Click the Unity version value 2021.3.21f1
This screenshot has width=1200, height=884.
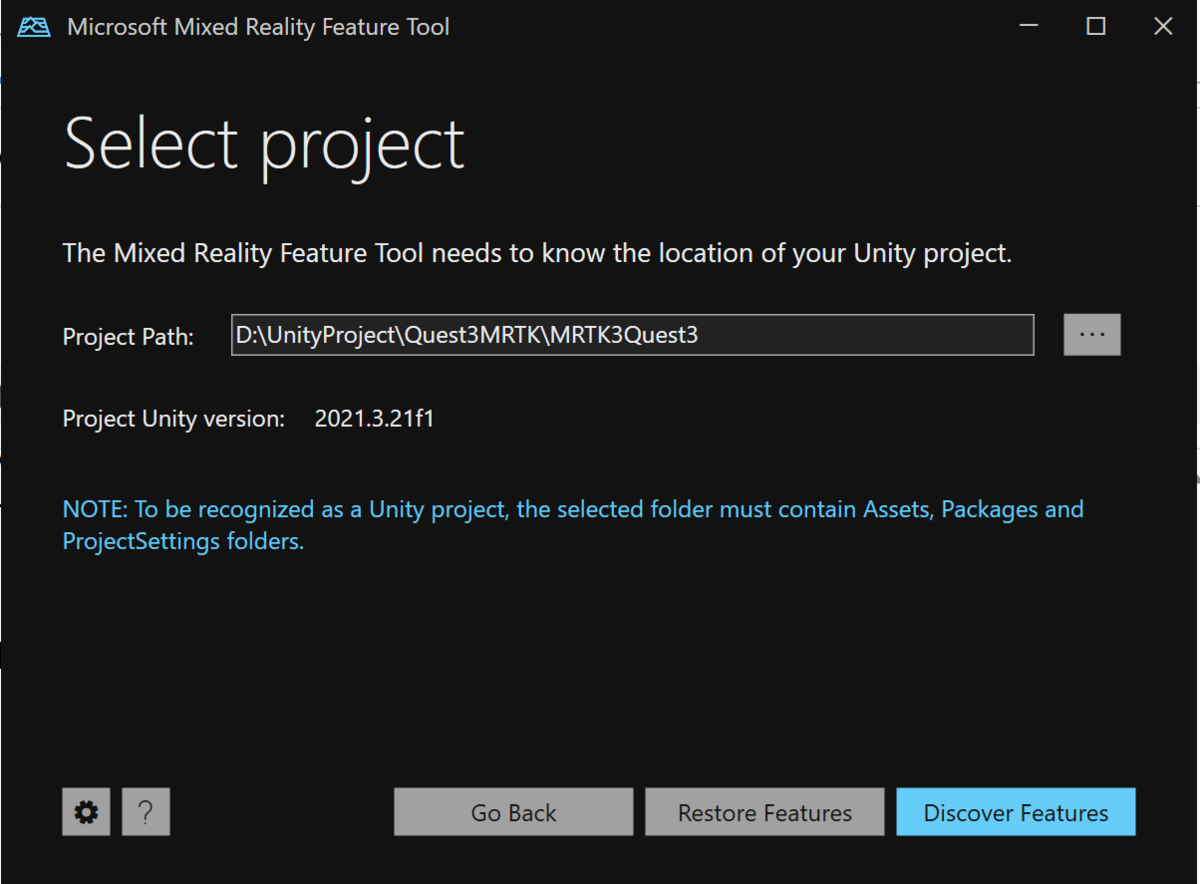click(x=374, y=418)
